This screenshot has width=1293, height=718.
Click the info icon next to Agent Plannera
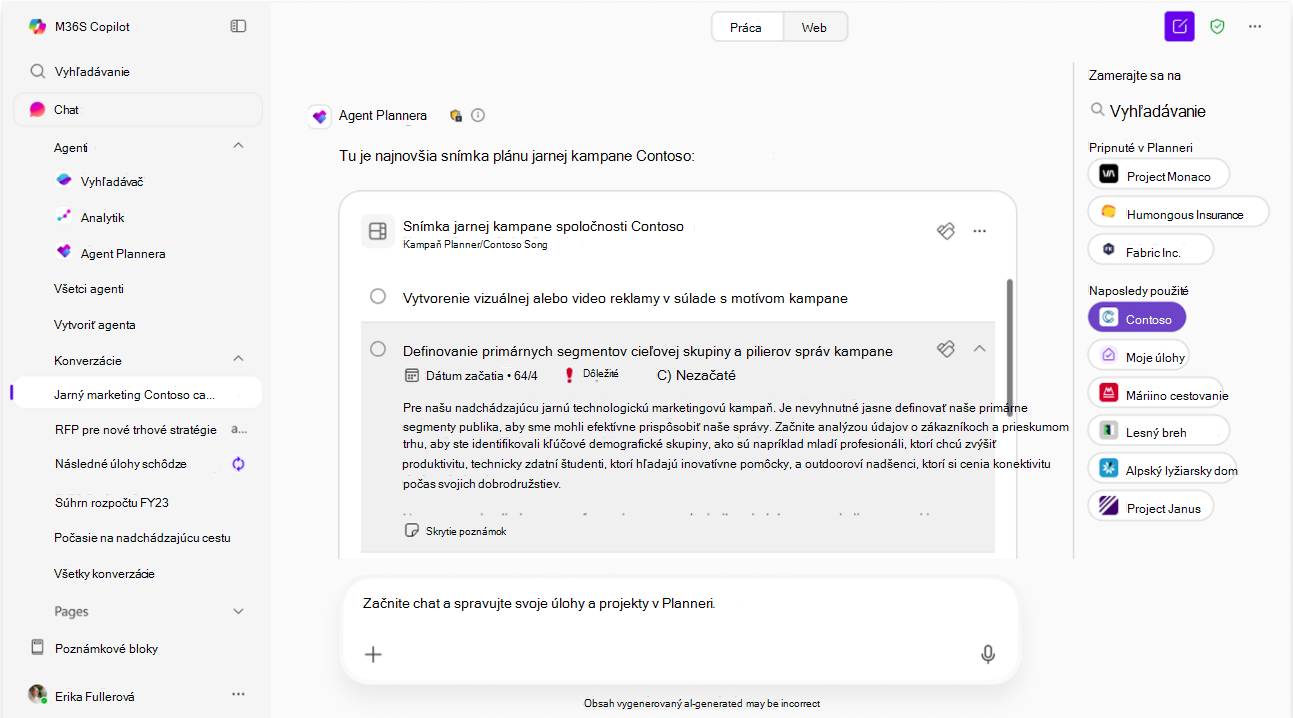click(478, 115)
